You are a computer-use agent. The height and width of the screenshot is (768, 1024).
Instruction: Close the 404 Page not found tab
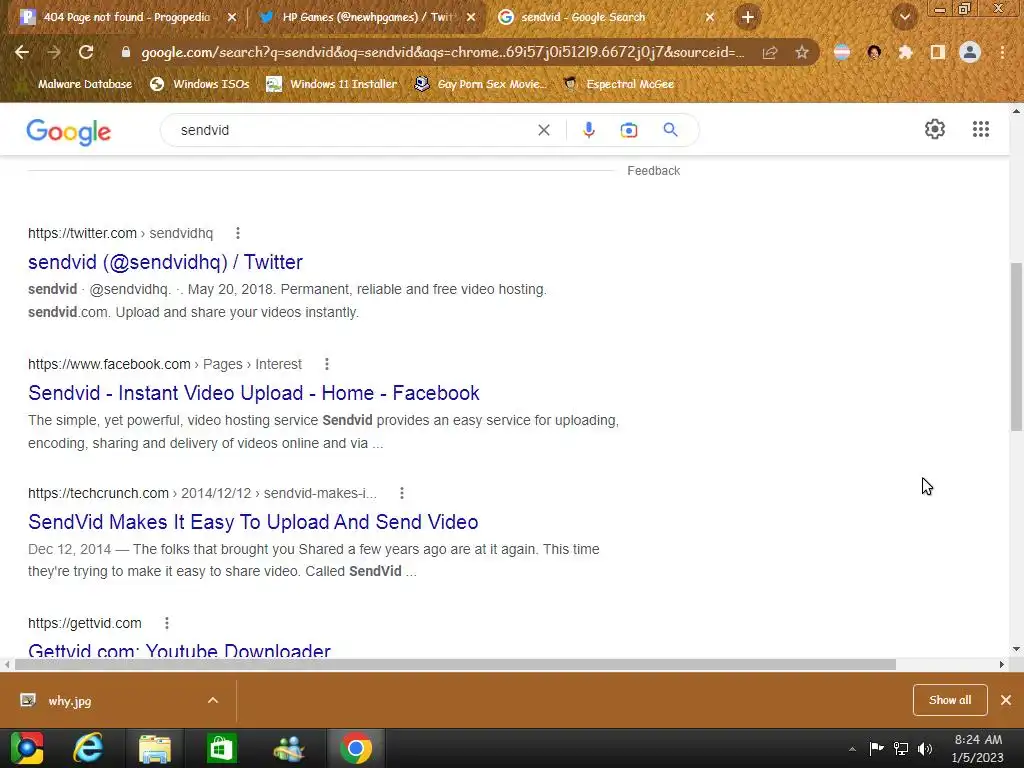(232, 18)
